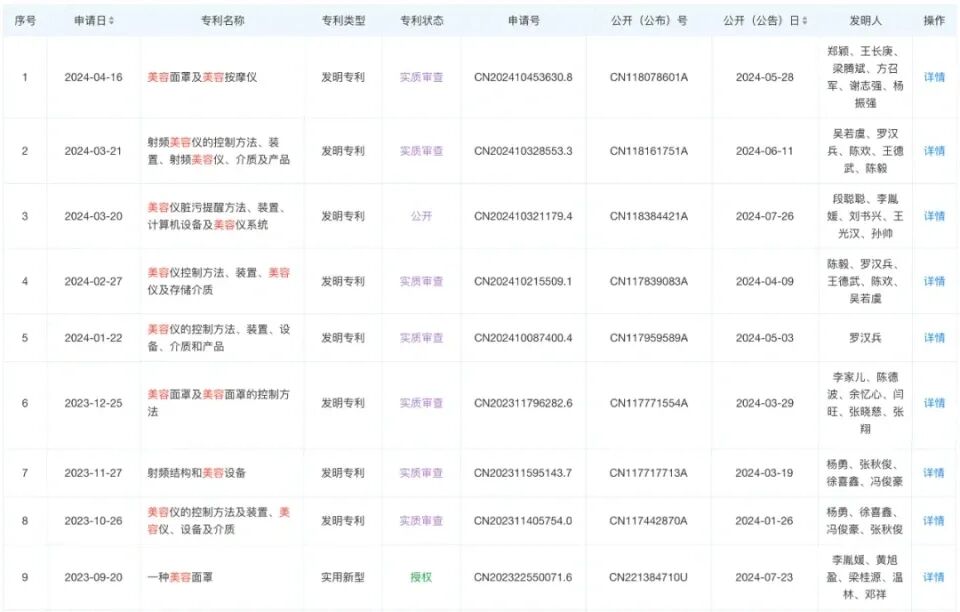Open 详情 link for row 2 CN118161751A
Screen dimensions: 960x612
click(x=934, y=151)
